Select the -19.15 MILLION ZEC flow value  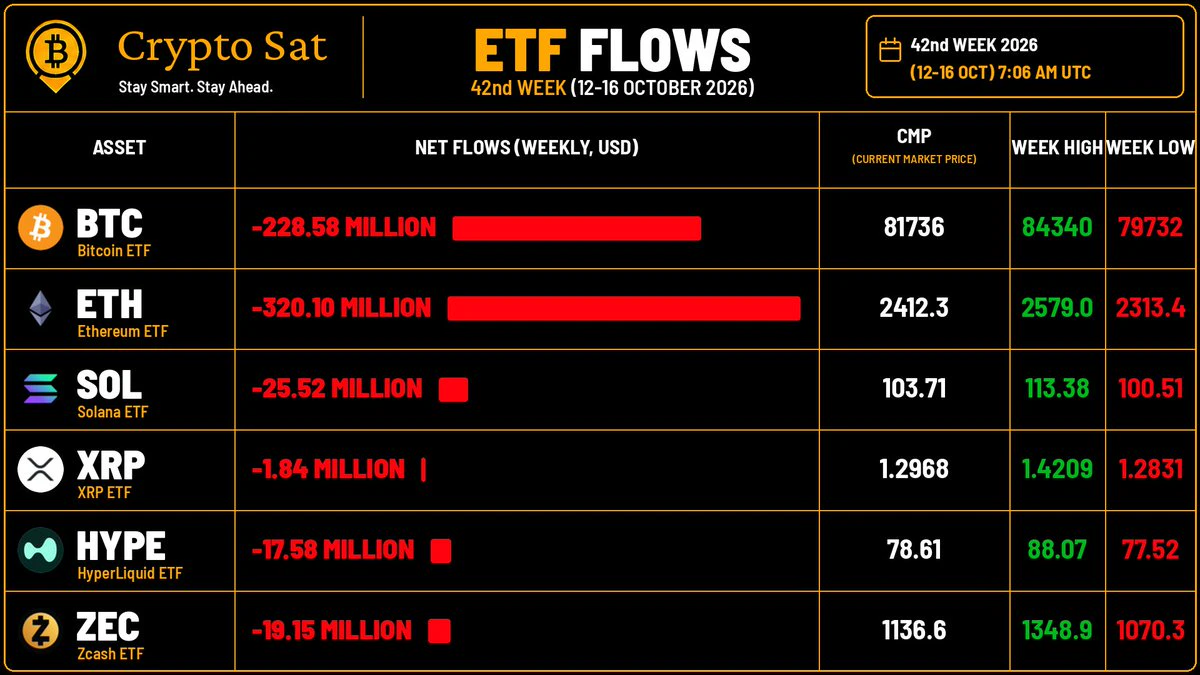(x=331, y=631)
